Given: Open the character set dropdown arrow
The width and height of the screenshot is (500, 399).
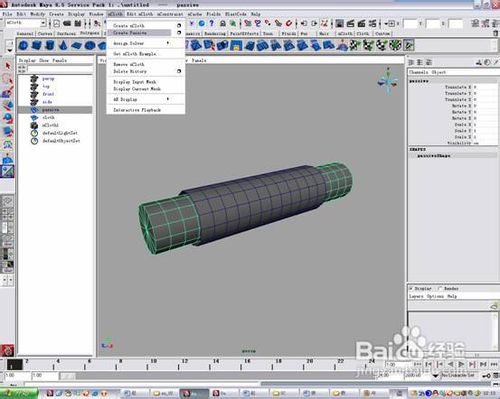Looking at the screenshot, I should (x=436, y=376).
